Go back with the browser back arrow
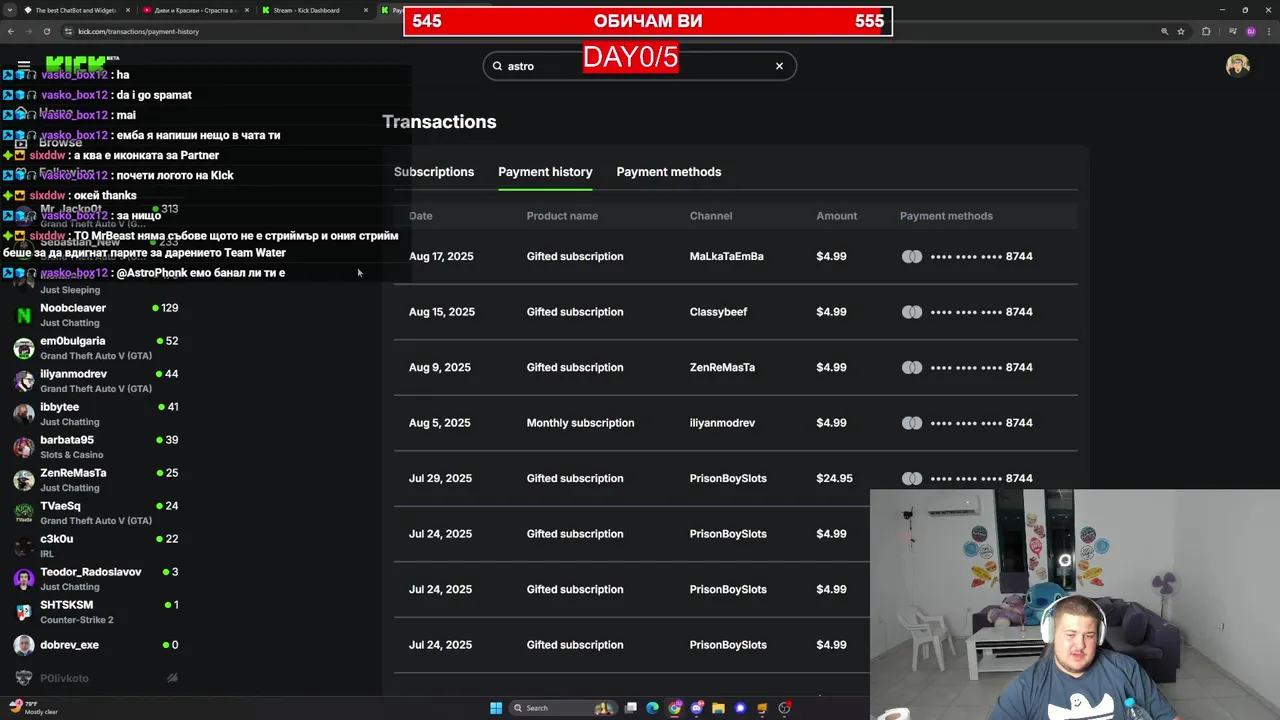The image size is (1280, 720). [x=11, y=31]
